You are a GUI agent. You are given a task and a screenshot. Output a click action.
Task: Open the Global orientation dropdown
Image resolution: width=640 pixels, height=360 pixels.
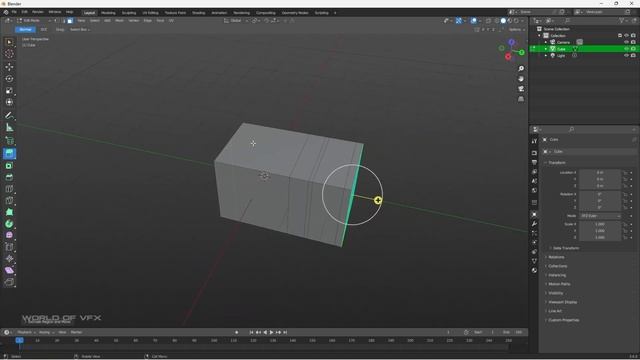point(235,20)
